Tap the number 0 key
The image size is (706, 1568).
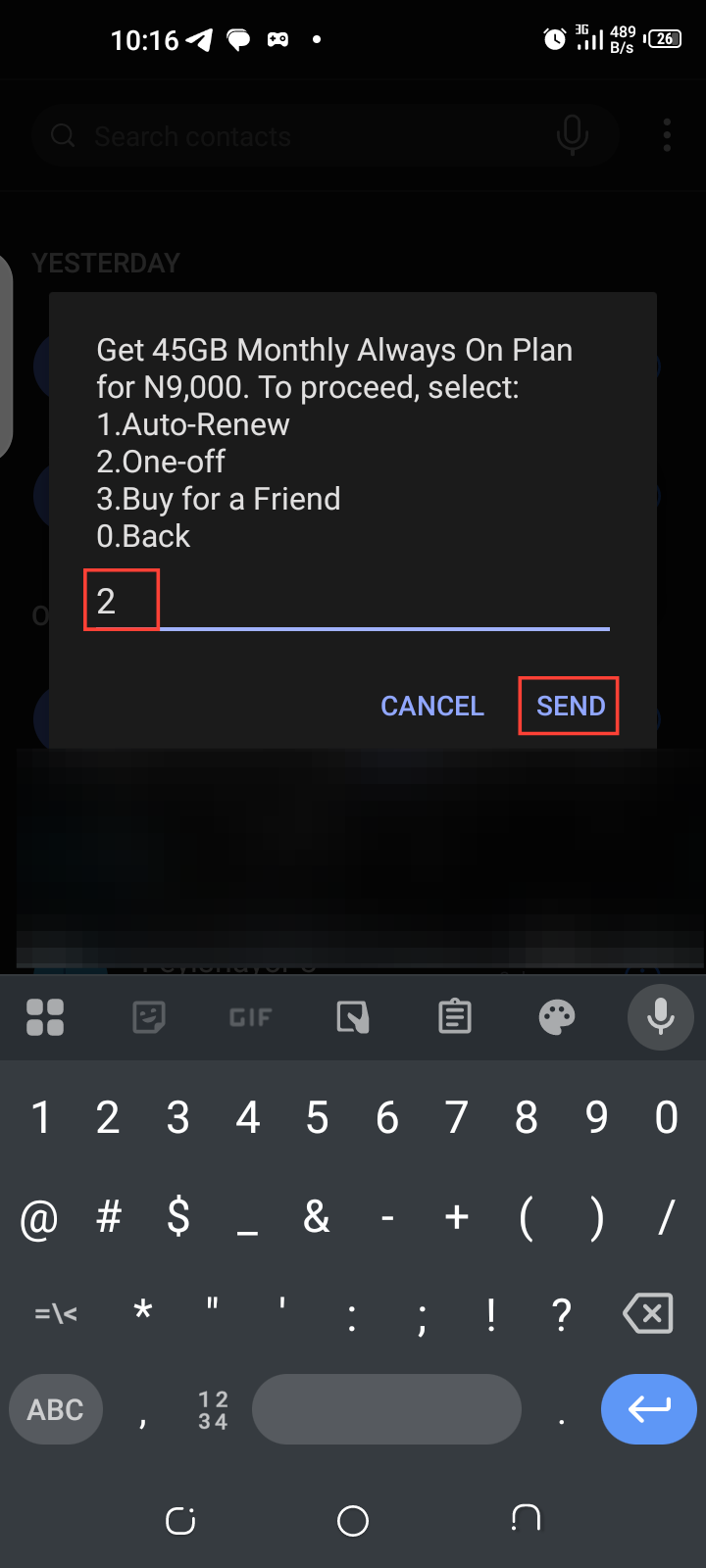point(667,1117)
